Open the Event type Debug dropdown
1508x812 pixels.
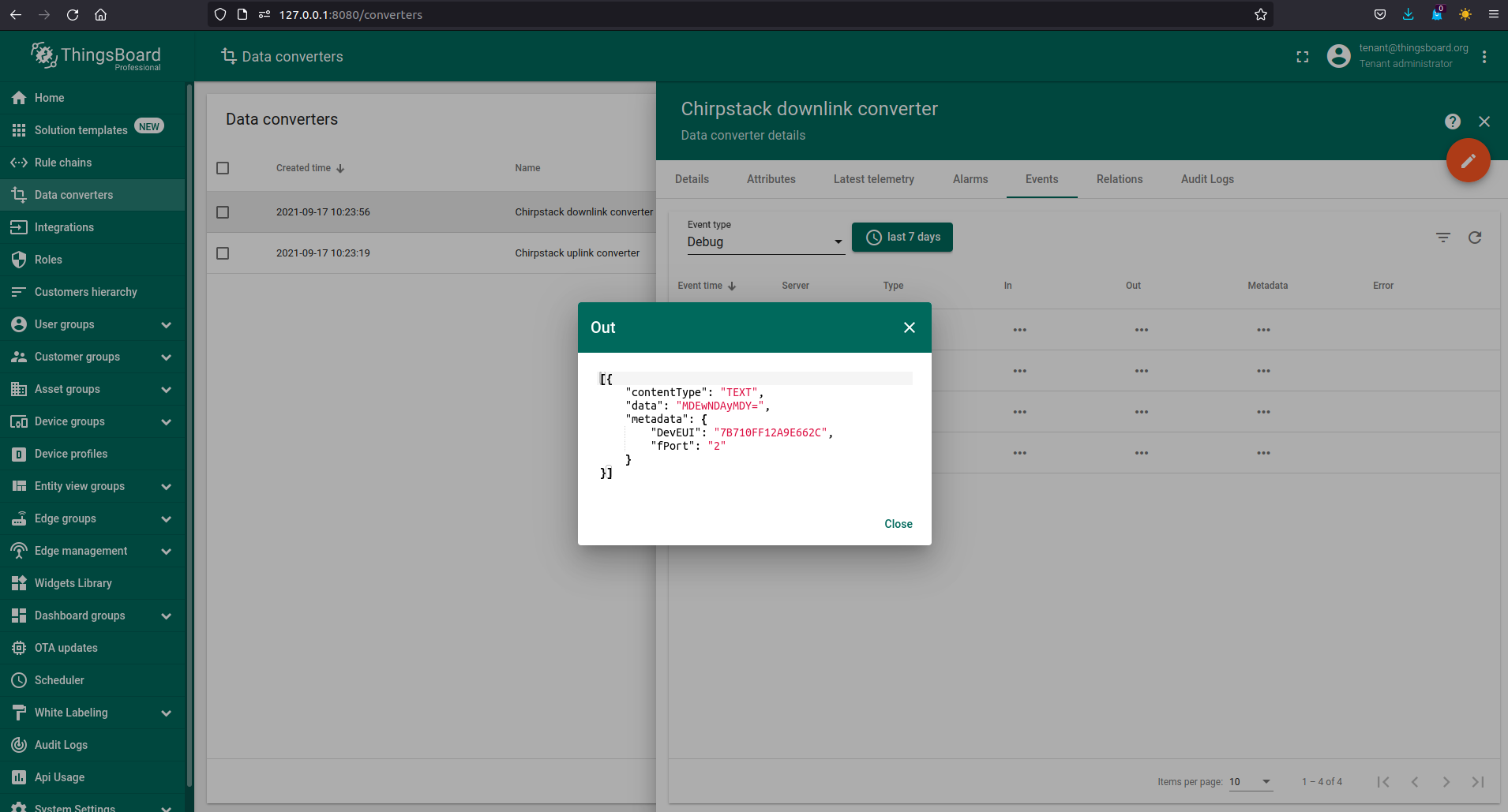coord(765,241)
